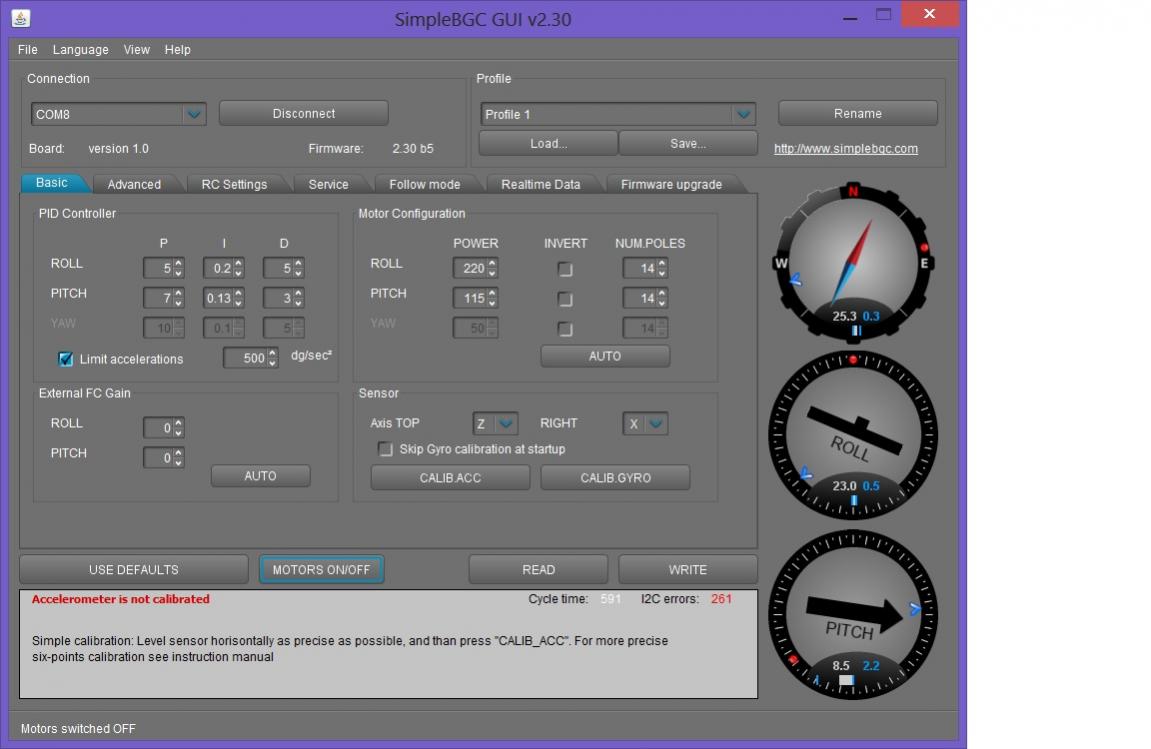Go to the Service tab
The image size is (1151, 749).
[328, 184]
